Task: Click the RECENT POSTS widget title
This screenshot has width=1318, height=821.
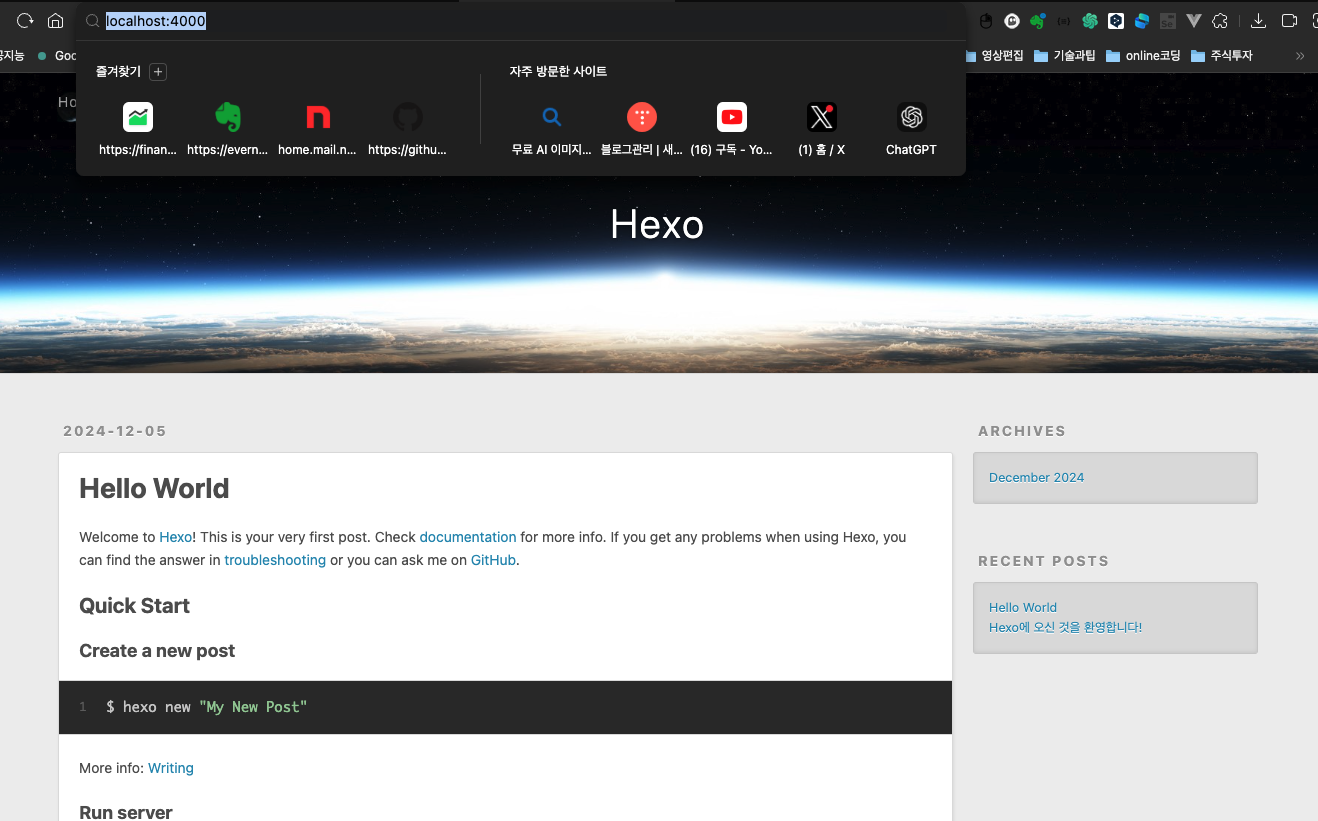Action: pos(1043,561)
